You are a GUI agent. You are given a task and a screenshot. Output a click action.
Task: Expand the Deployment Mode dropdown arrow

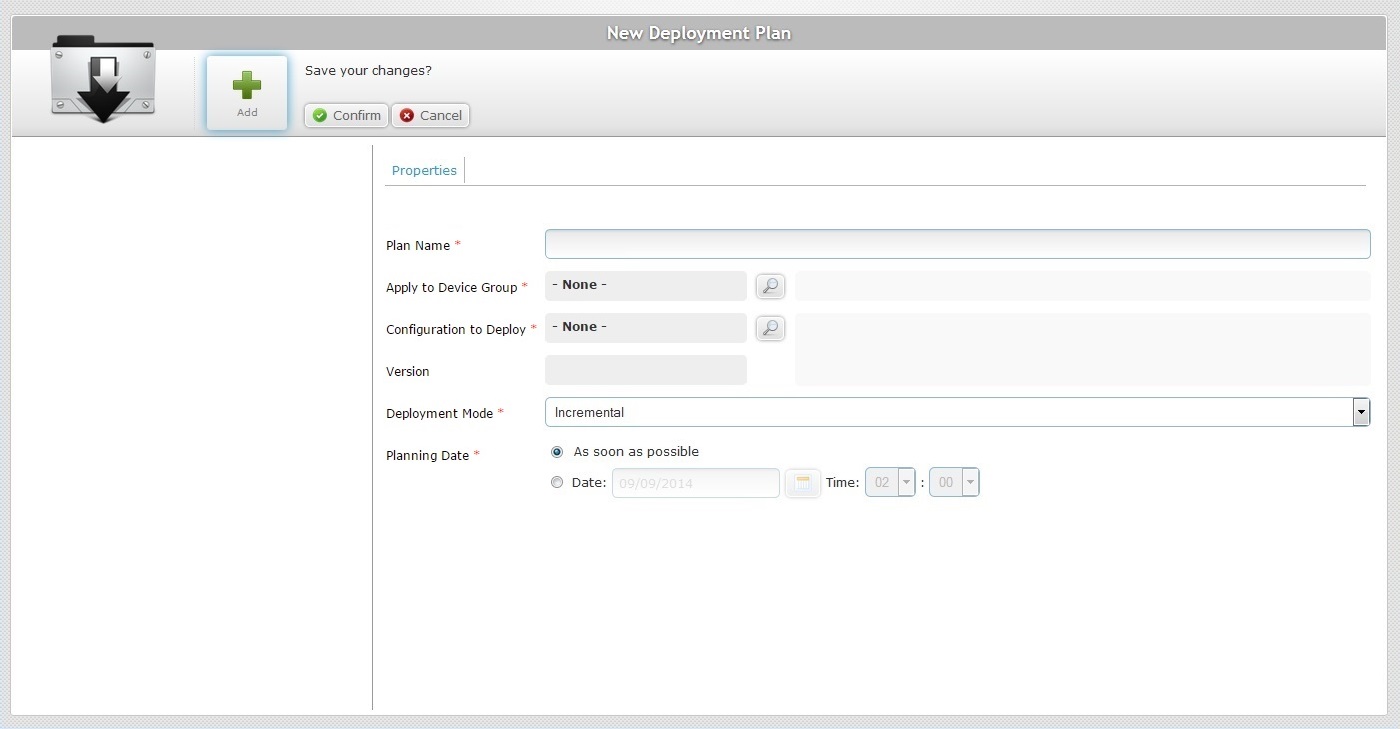click(1361, 412)
